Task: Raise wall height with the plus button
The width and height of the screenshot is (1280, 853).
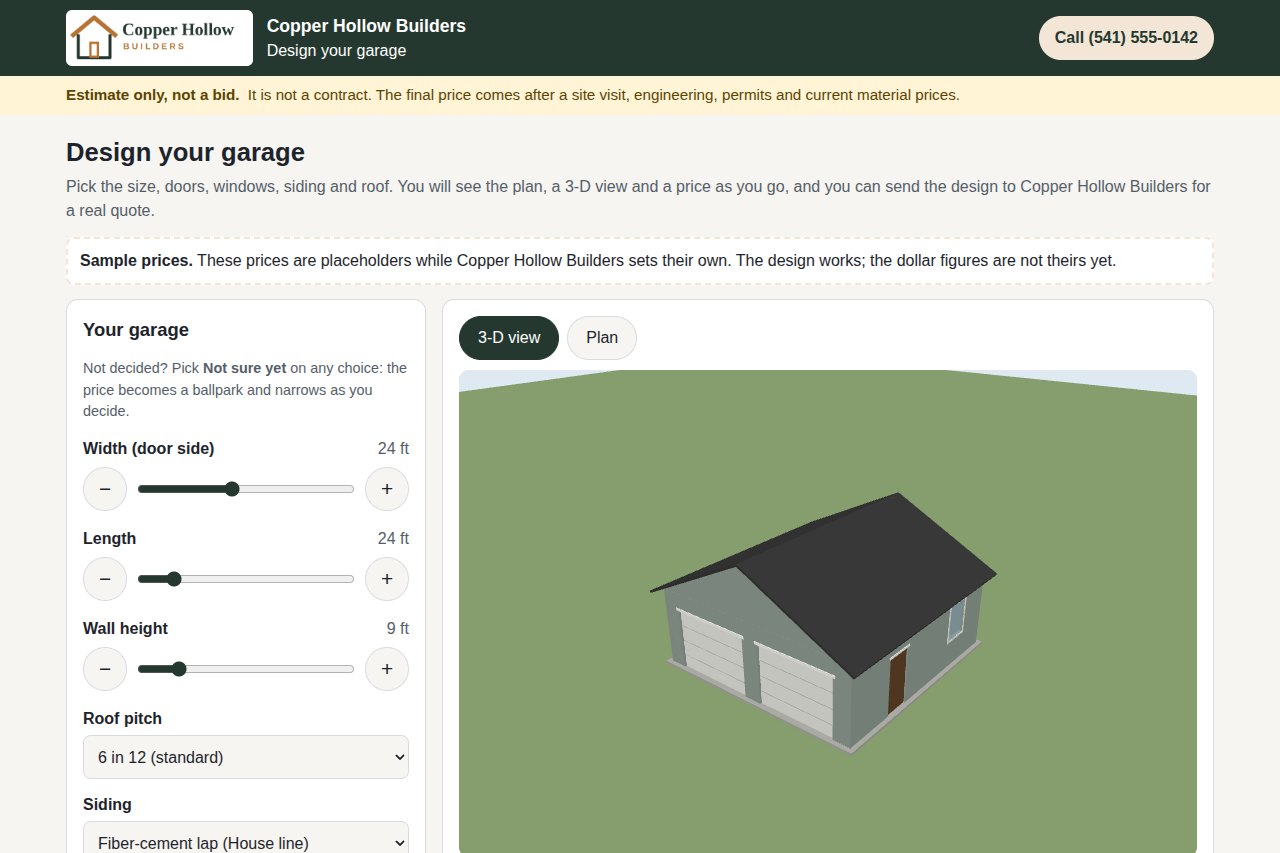Action: point(387,669)
